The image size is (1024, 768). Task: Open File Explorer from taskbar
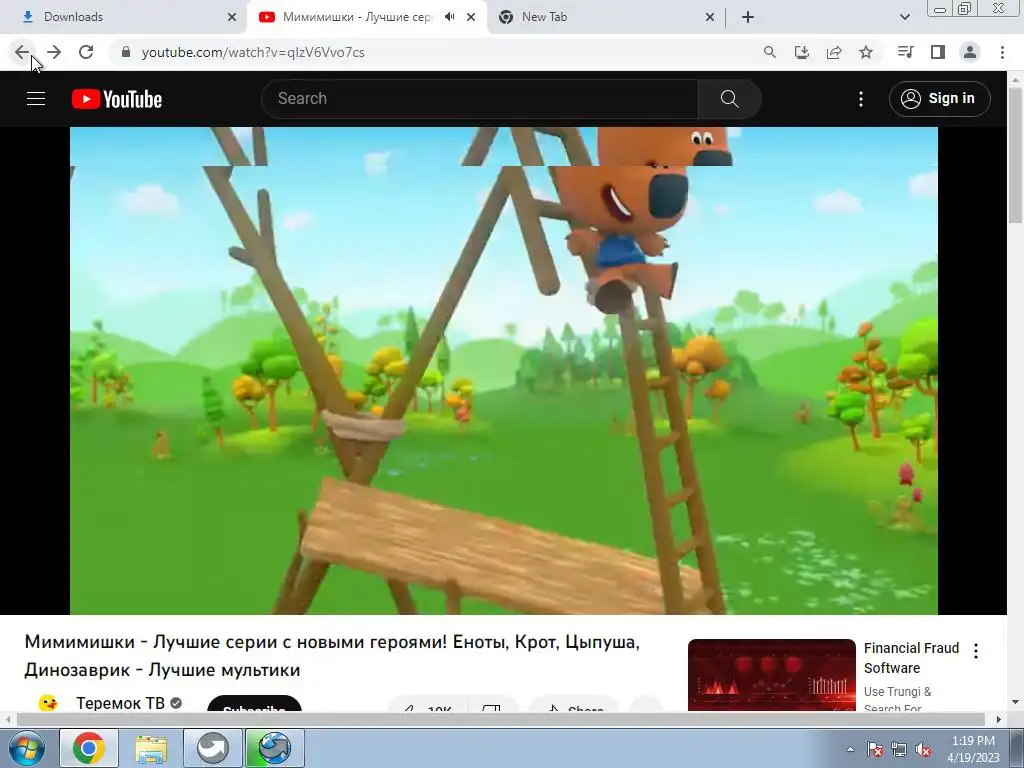pyautogui.click(x=151, y=748)
